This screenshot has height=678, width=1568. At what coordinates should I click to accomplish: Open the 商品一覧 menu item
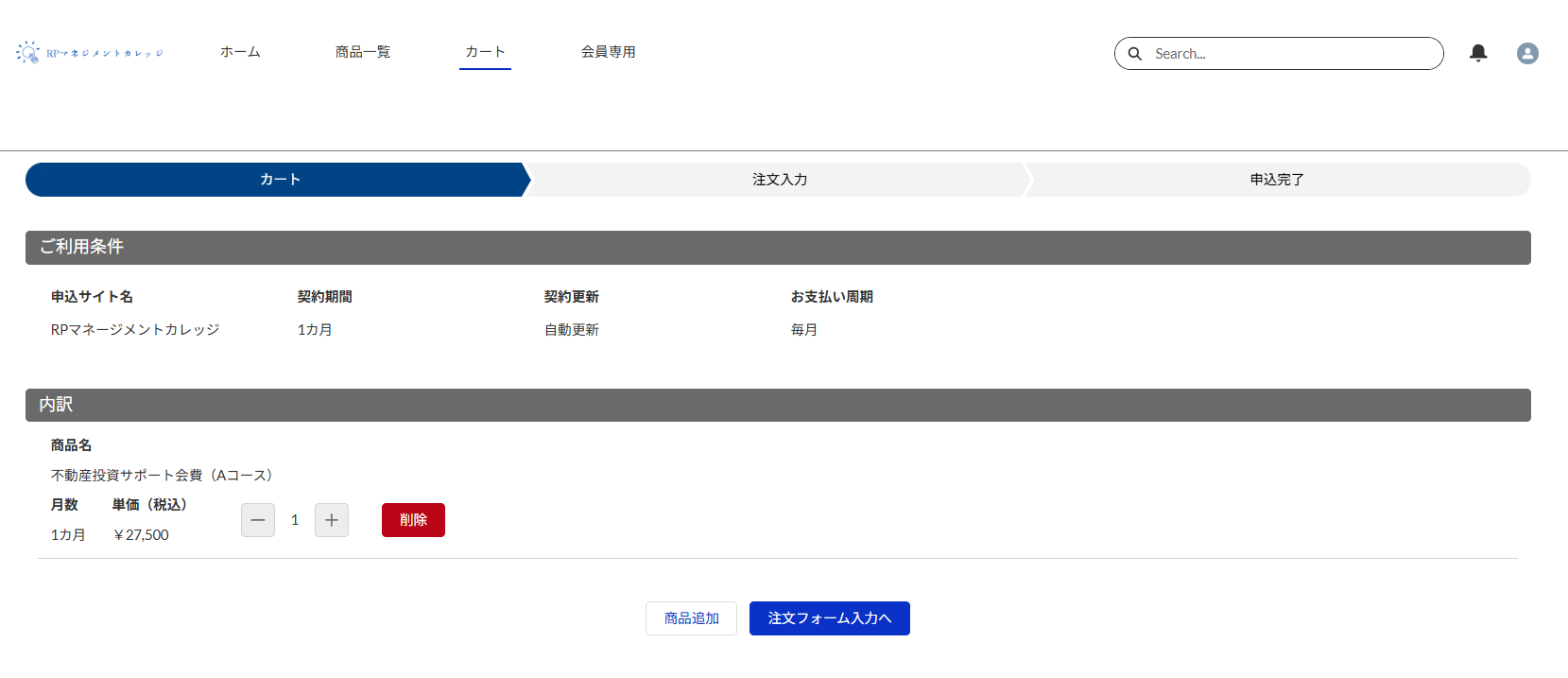[363, 52]
